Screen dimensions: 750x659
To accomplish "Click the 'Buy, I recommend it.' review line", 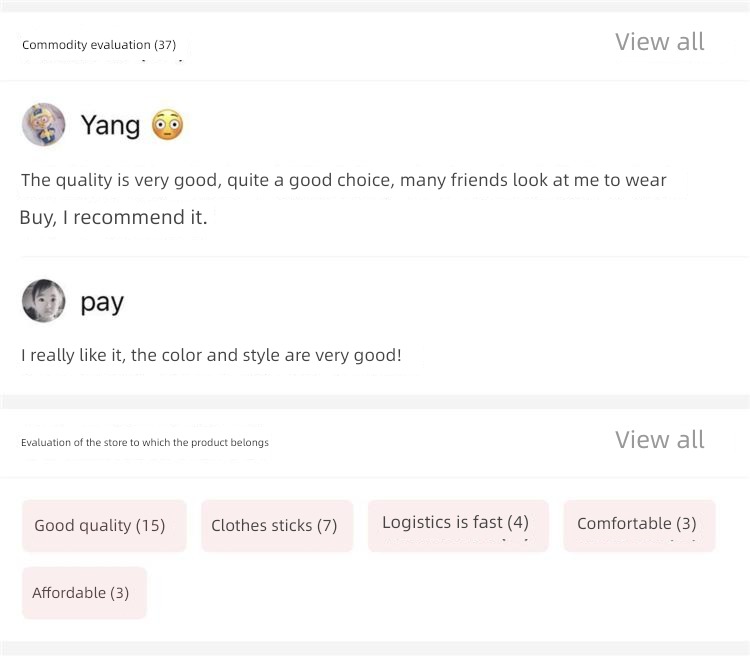I will [113, 218].
